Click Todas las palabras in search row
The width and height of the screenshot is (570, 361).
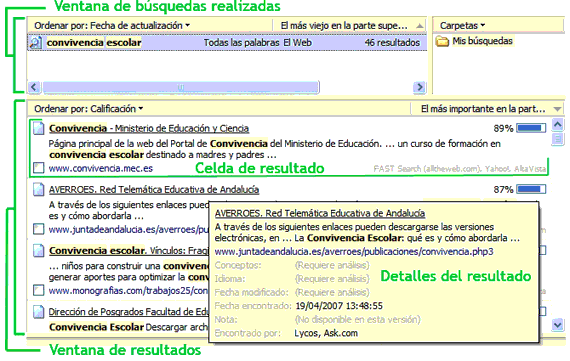(x=241, y=43)
